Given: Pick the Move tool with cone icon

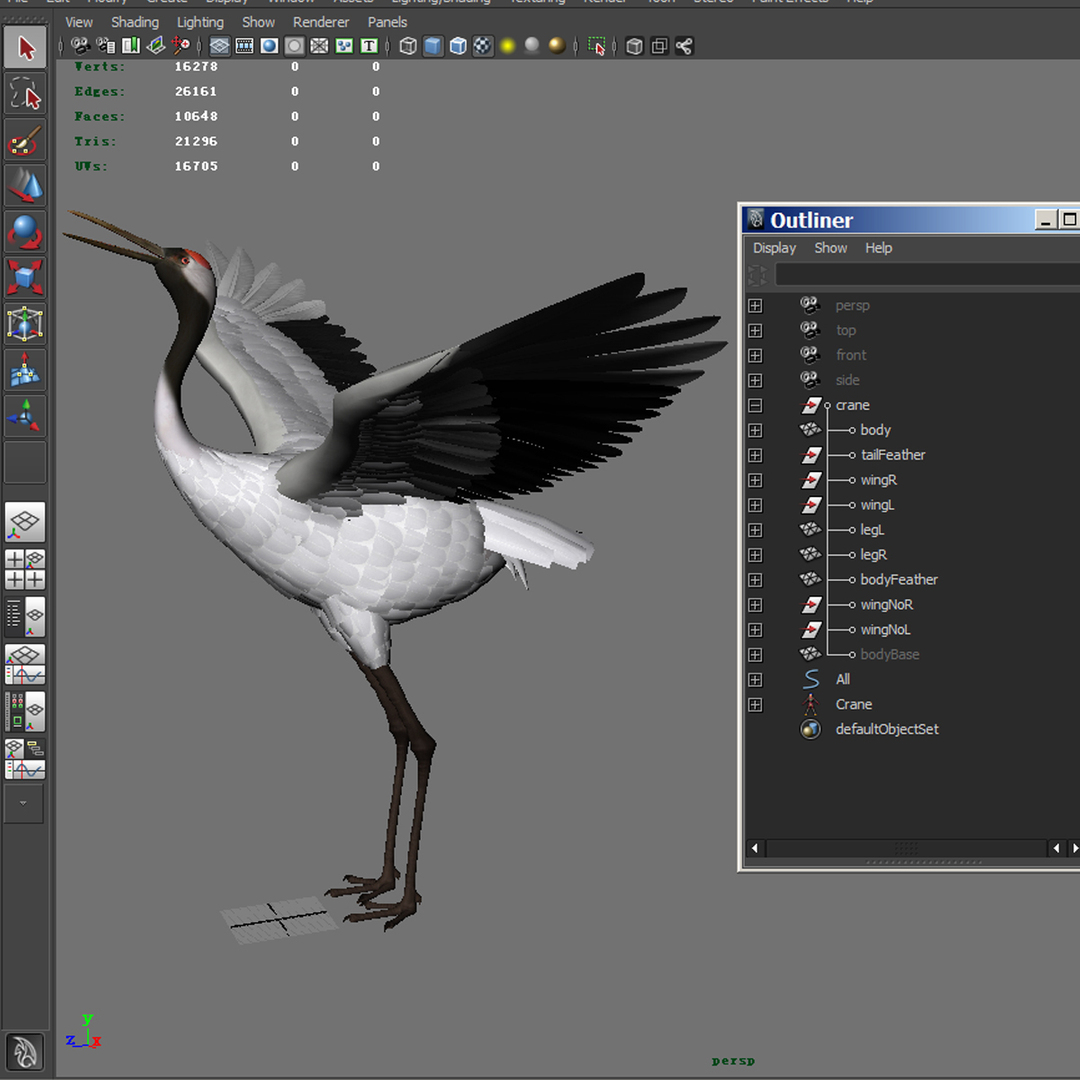Looking at the screenshot, I should (x=25, y=185).
